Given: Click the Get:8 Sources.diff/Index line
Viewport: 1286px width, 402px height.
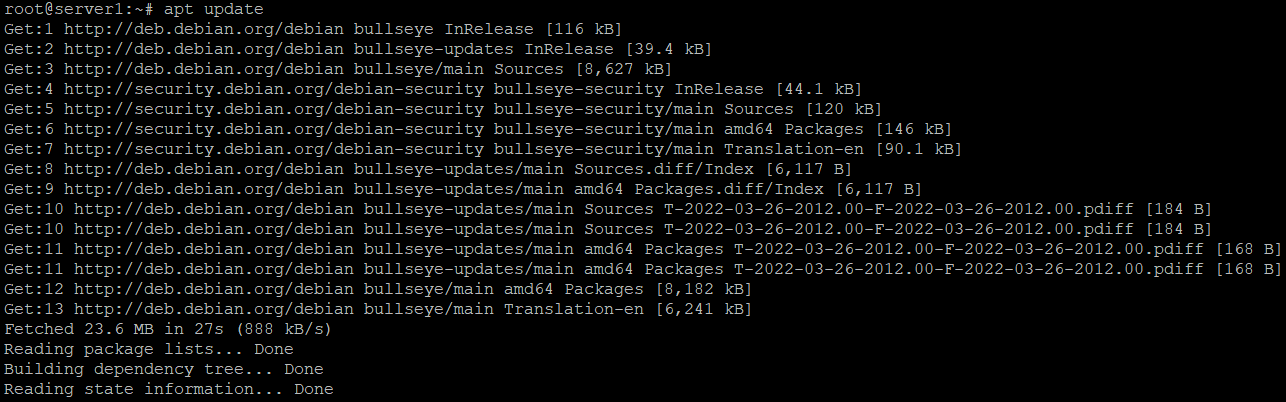Looking at the screenshot, I should click(x=428, y=169).
